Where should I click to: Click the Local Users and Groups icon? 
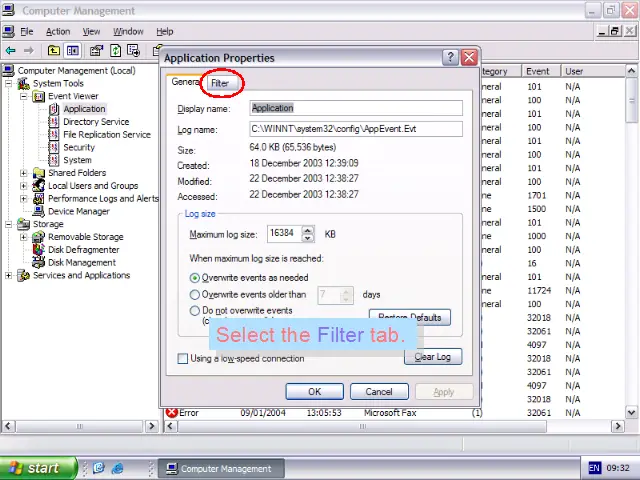[39, 186]
